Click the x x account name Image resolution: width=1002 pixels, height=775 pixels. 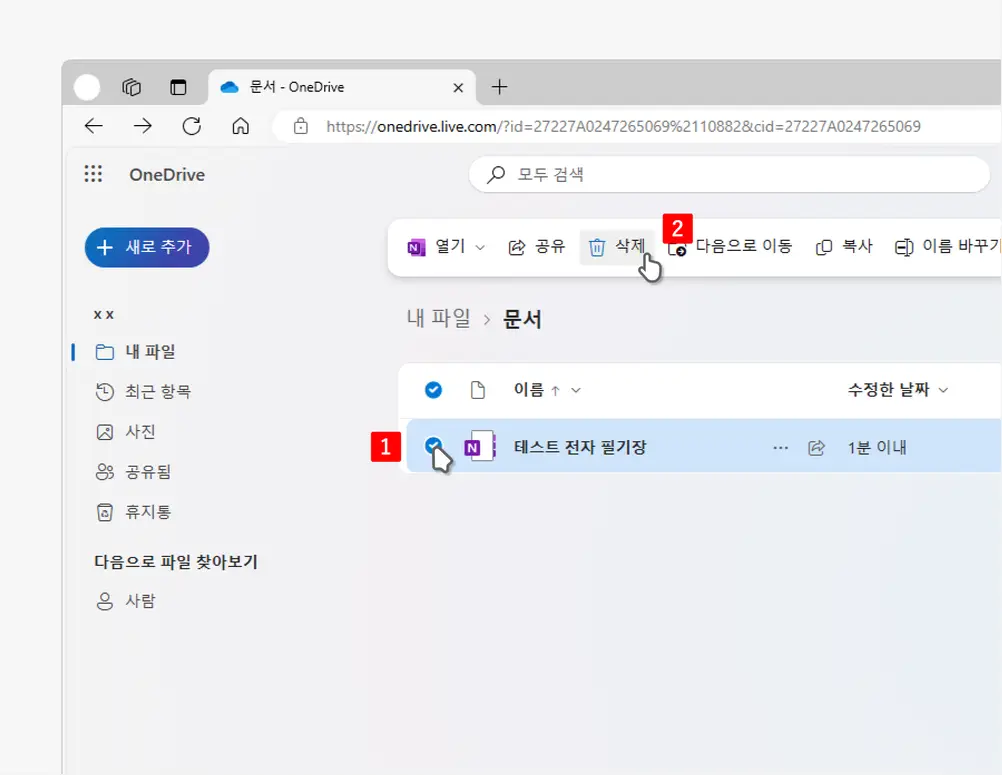click(x=104, y=314)
